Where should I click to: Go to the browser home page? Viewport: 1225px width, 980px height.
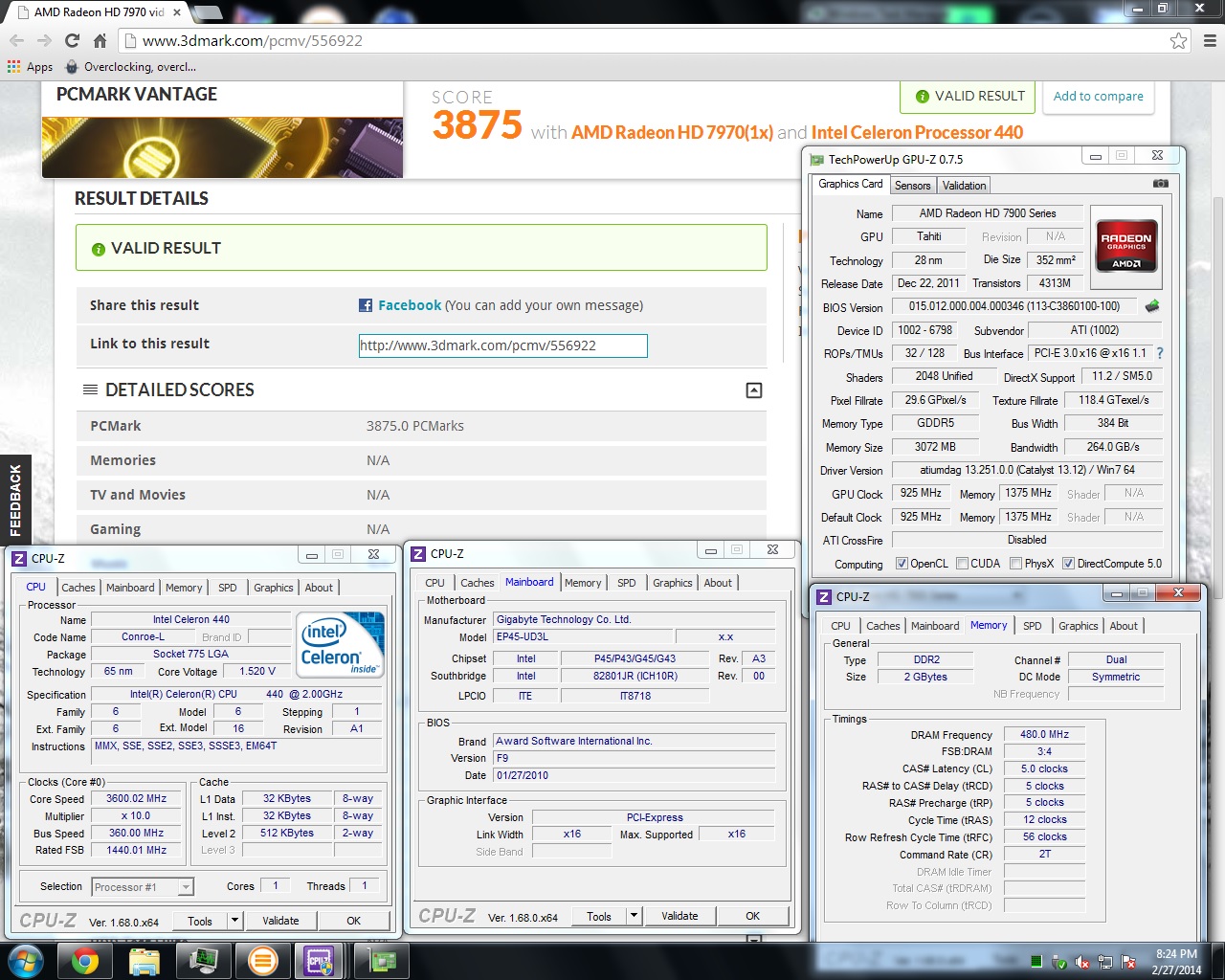[100, 40]
